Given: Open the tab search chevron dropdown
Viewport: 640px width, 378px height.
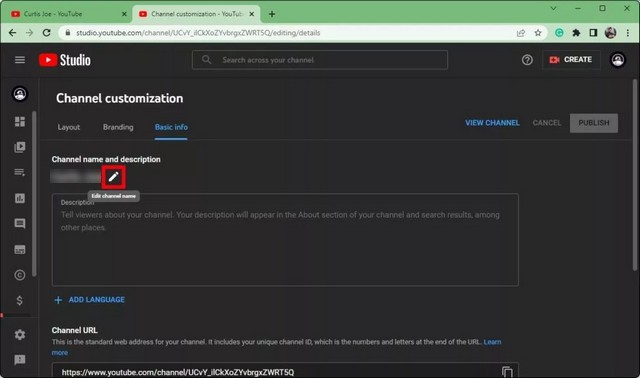Looking at the screenshot, I should point(553,8).
